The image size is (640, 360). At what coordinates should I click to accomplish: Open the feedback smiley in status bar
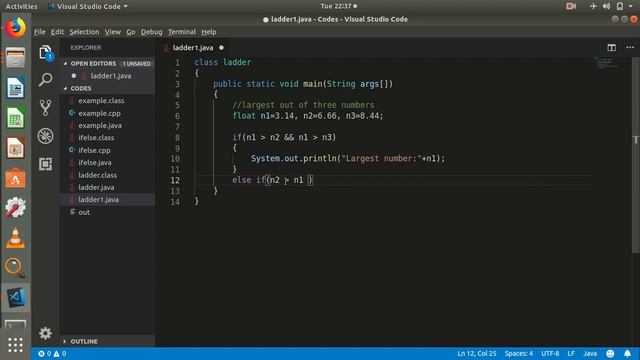click(x=610, y=353)
